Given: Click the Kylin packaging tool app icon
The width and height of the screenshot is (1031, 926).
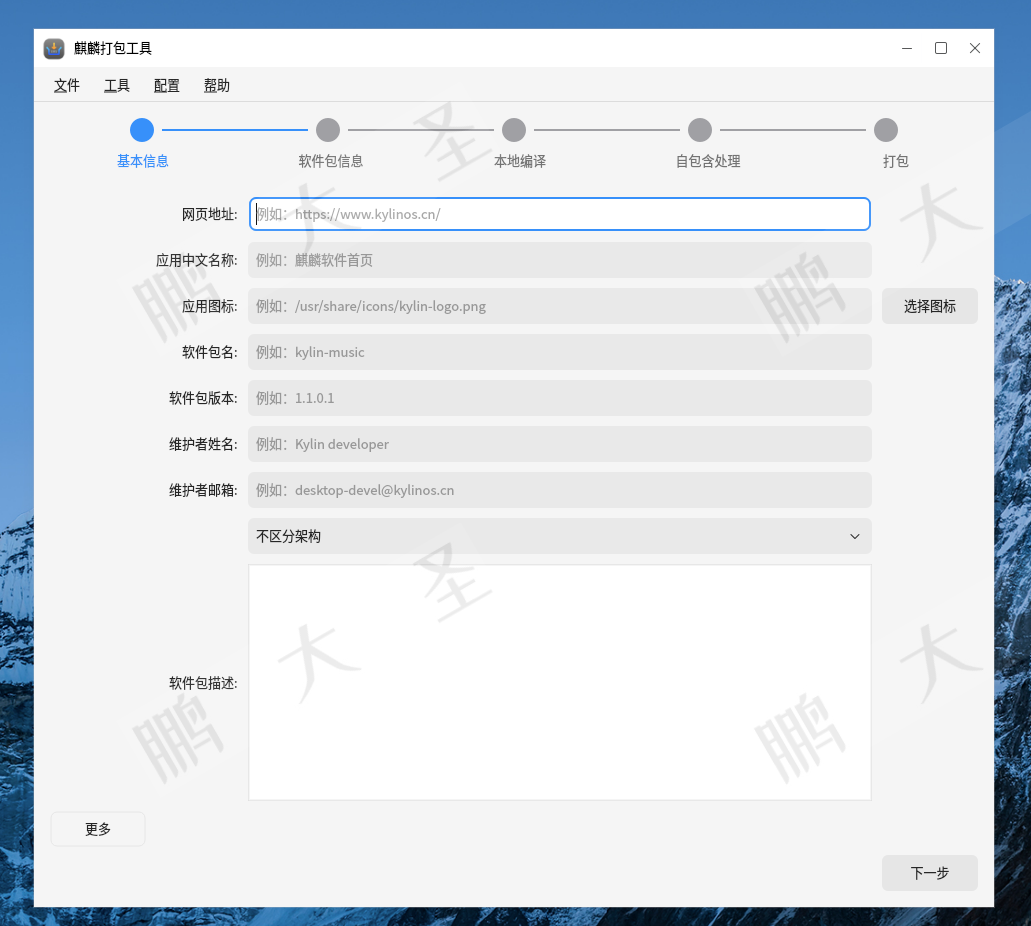Looking at the screenshot, I should click(x=54, y=48).
